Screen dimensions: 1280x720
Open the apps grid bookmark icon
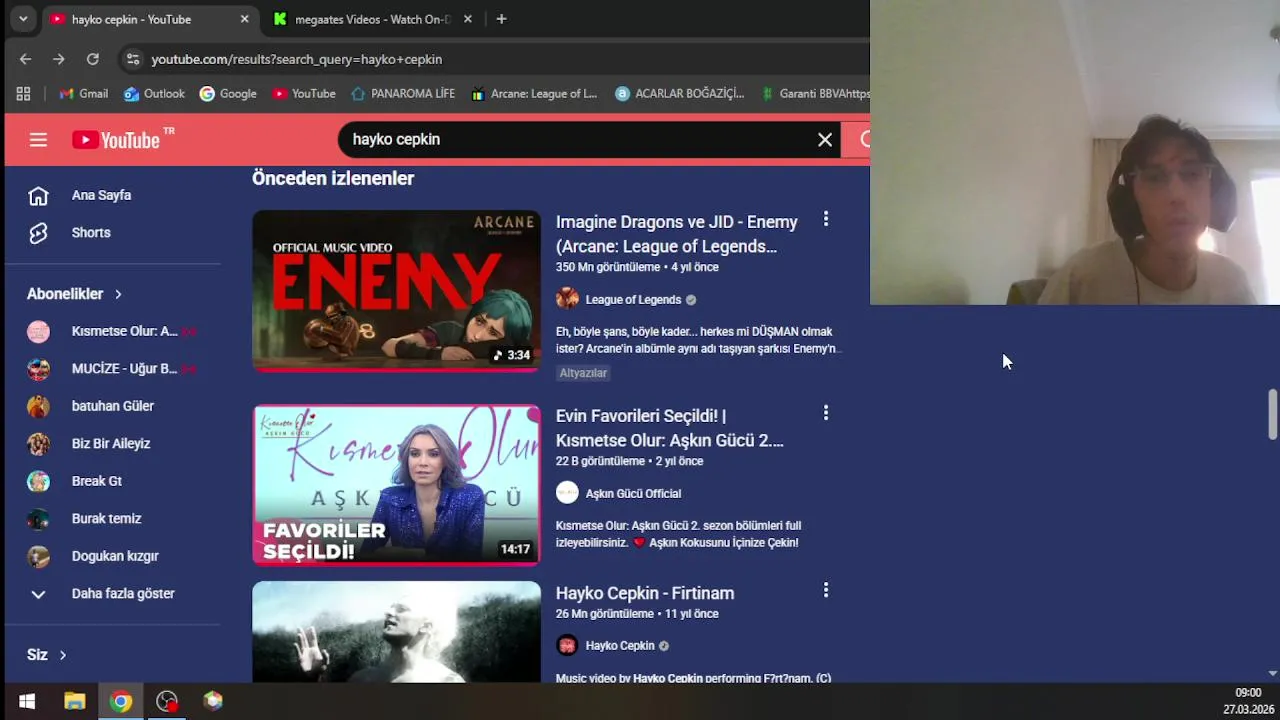23,94
